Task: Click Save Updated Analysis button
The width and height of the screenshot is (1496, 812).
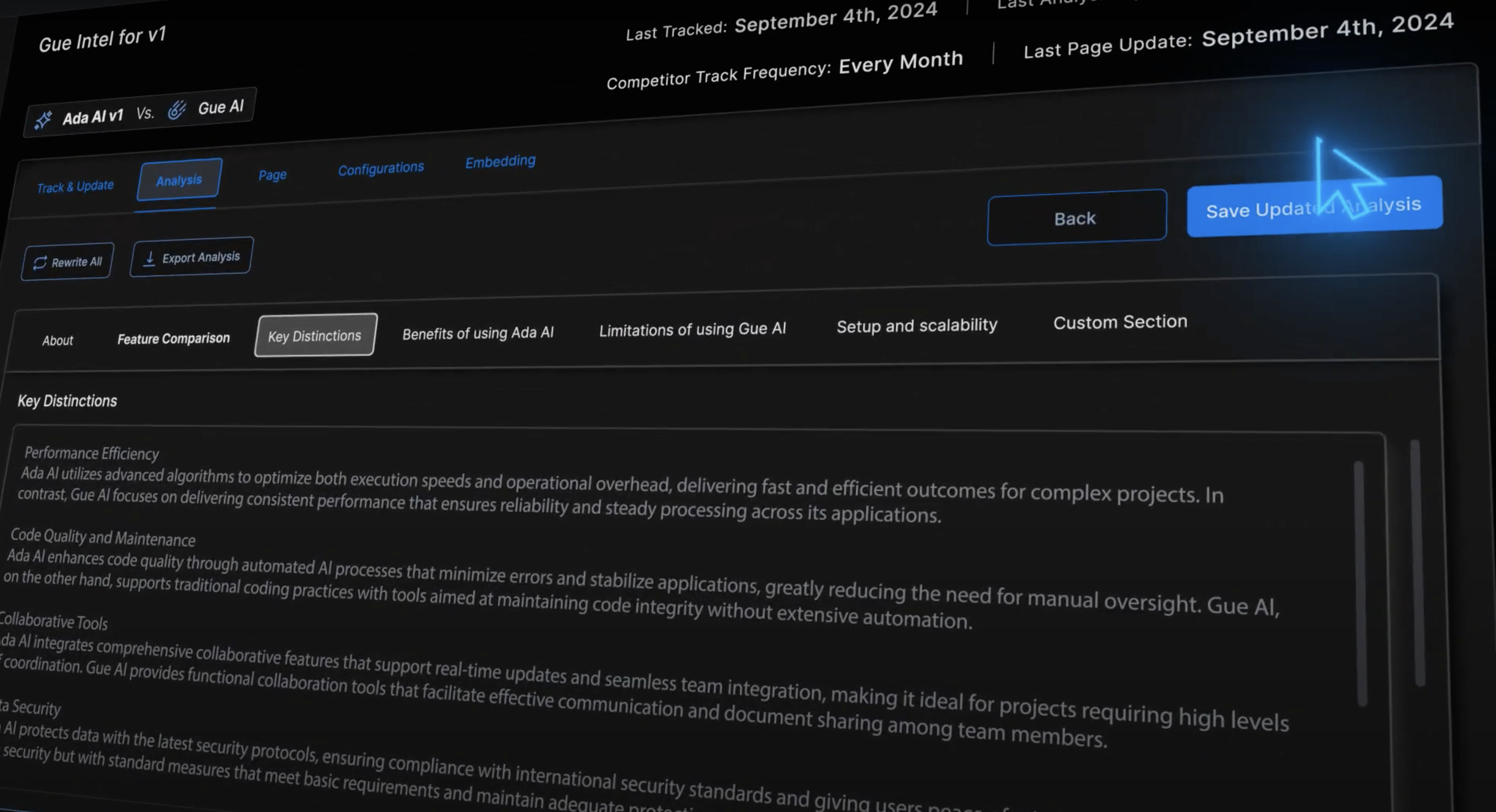Action: (x=1314, y=207)
